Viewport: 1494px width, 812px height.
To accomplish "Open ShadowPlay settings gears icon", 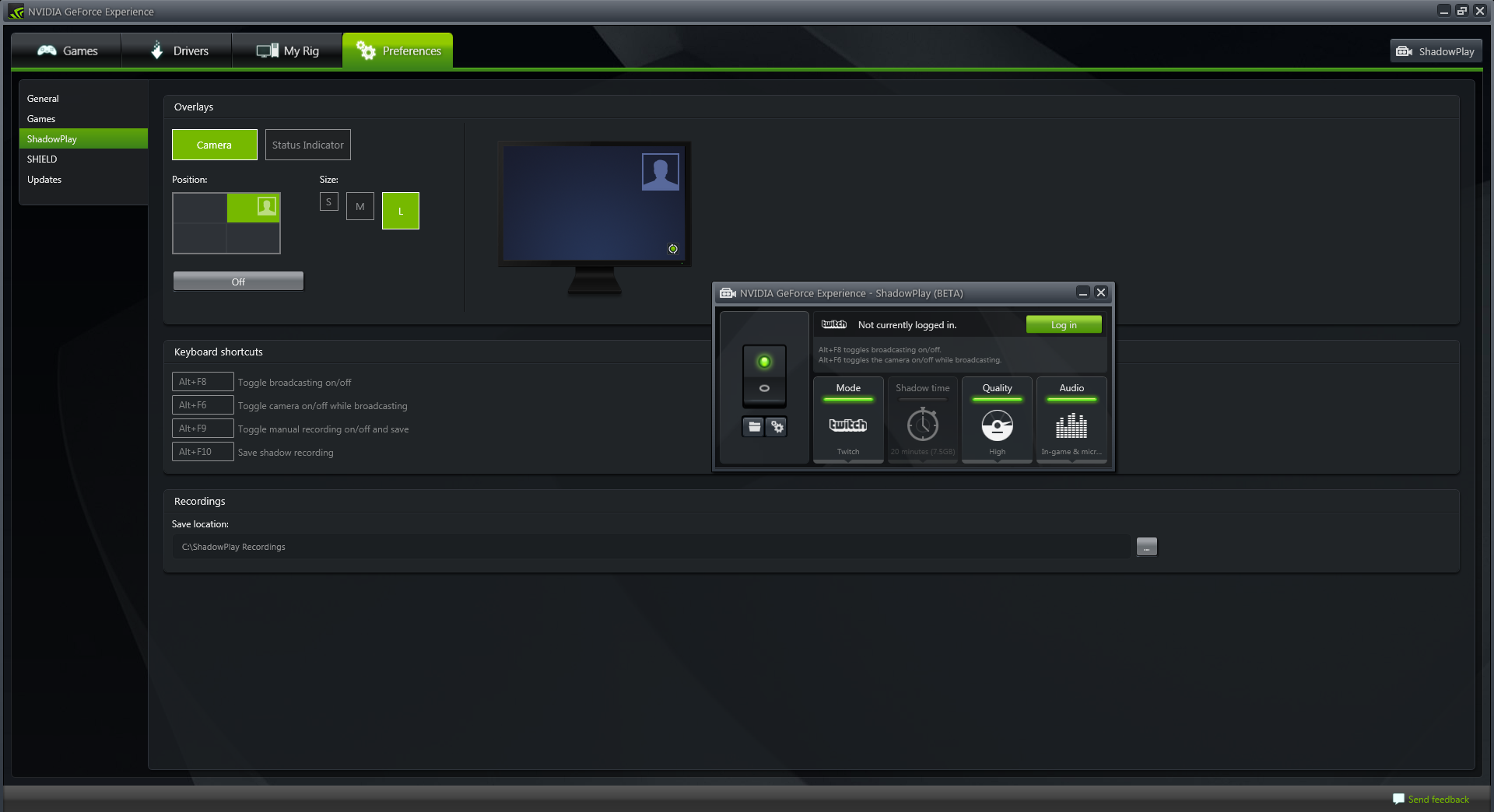I will 777,426.
